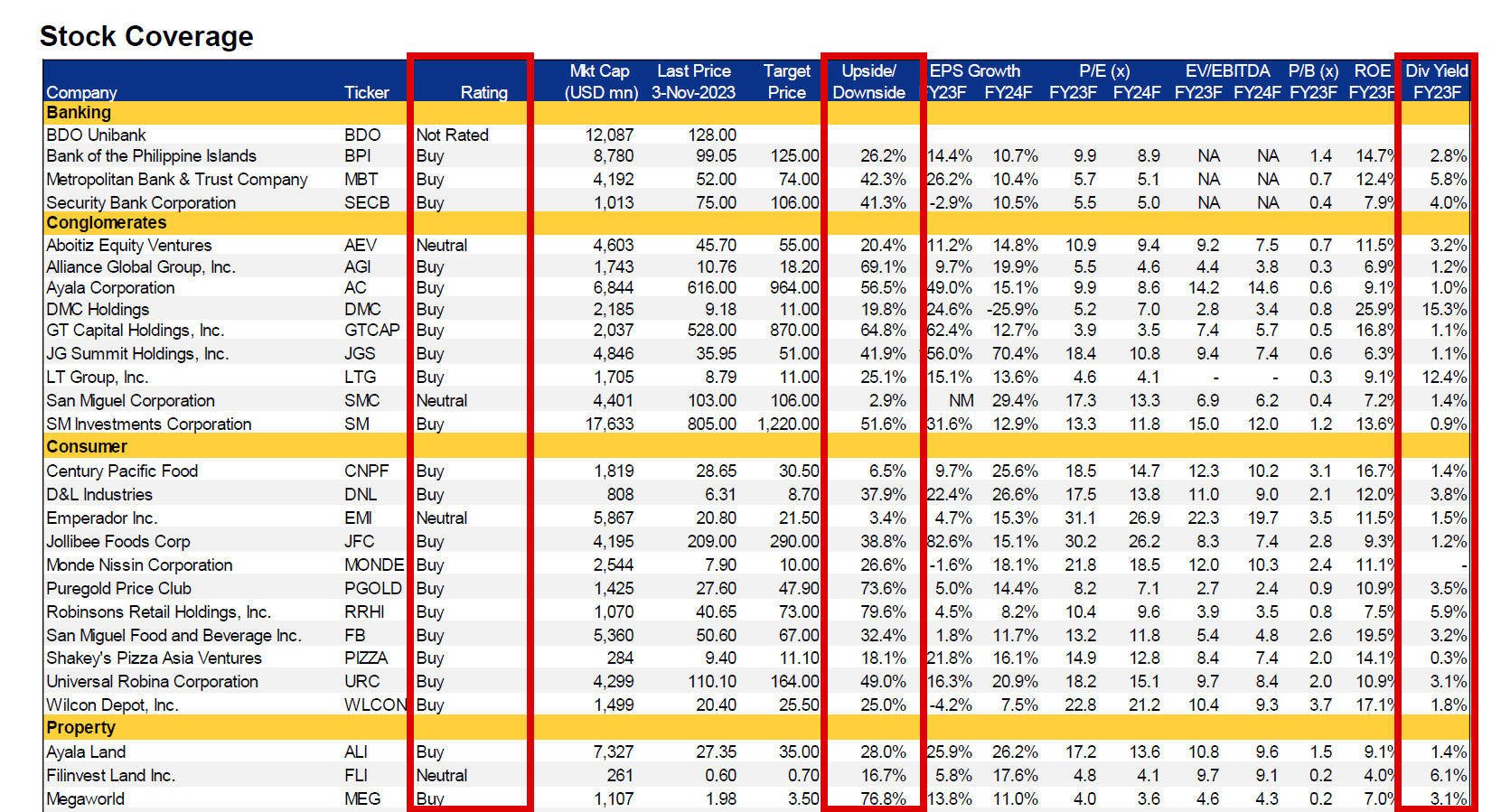Click the MEG ticker cell
This screenshot has height=812, width=1501.
point(361,799)
